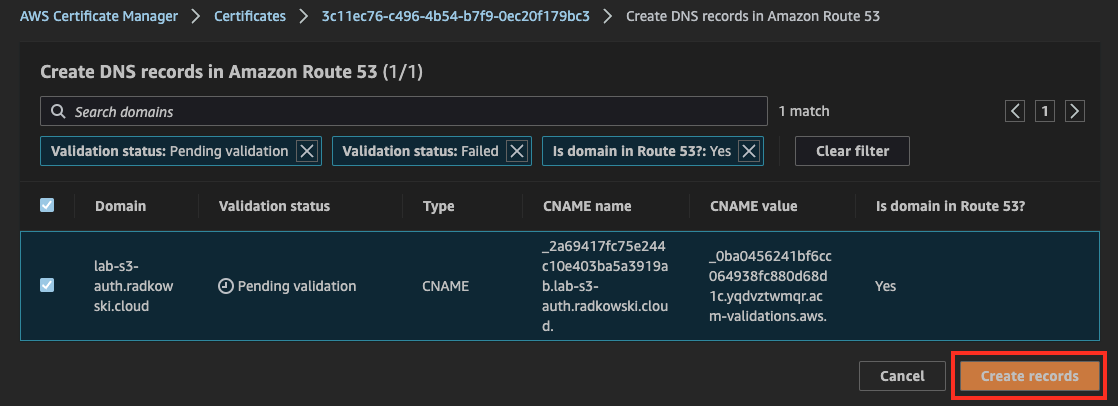Click the 1 match results text
This screenshot has width=1118, height=406.
tap(804, 111)
